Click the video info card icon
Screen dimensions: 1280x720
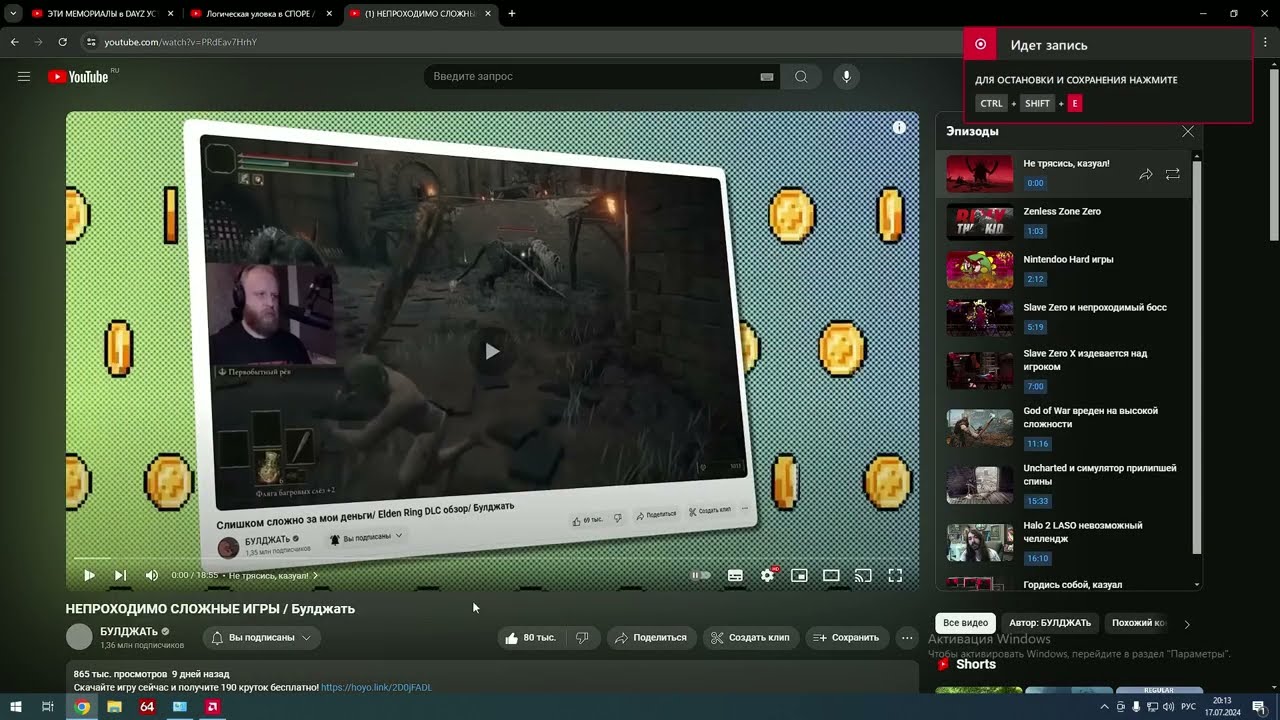899,127
